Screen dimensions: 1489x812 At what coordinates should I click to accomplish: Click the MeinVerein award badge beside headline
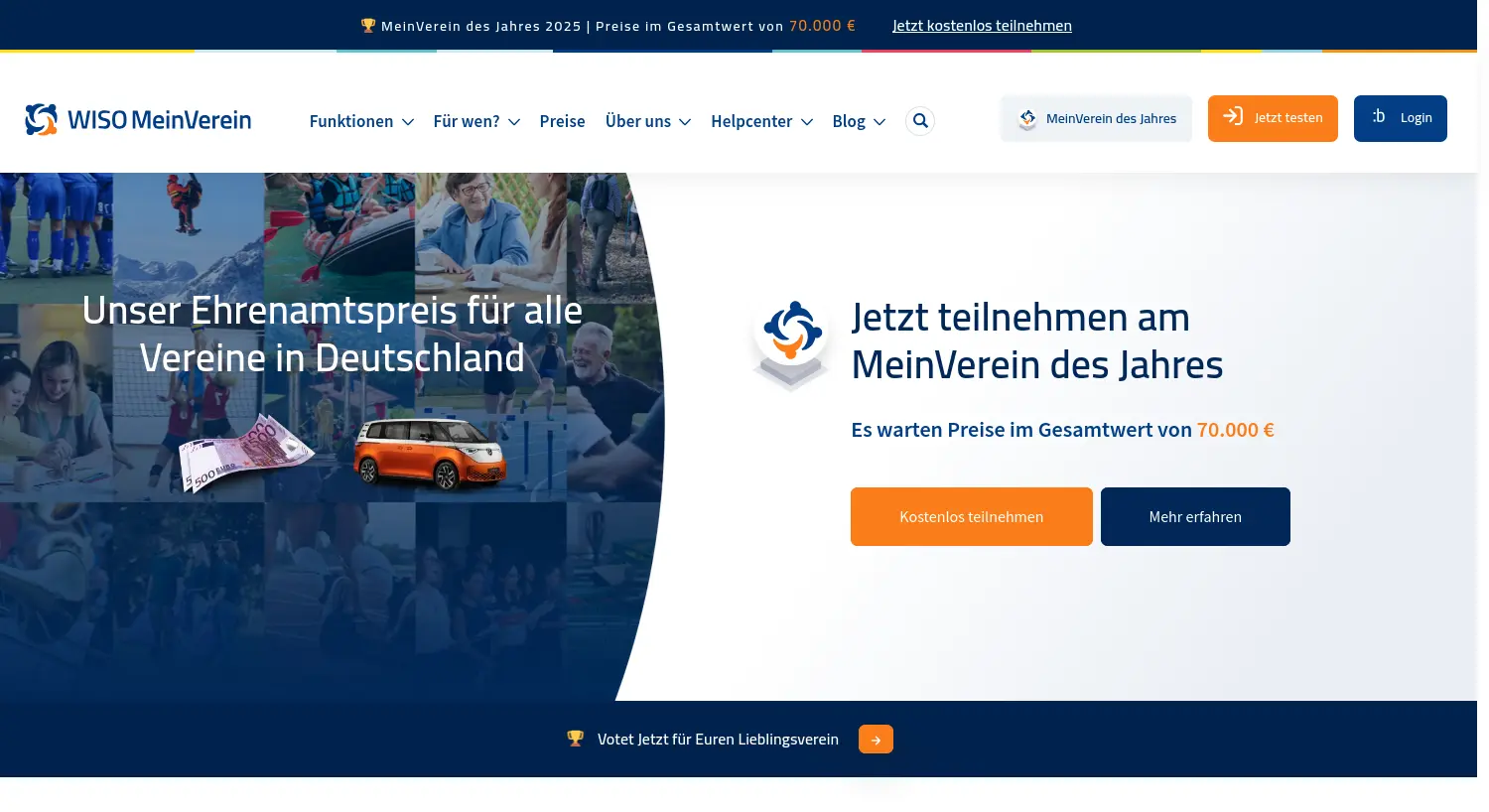coord(791,342)
